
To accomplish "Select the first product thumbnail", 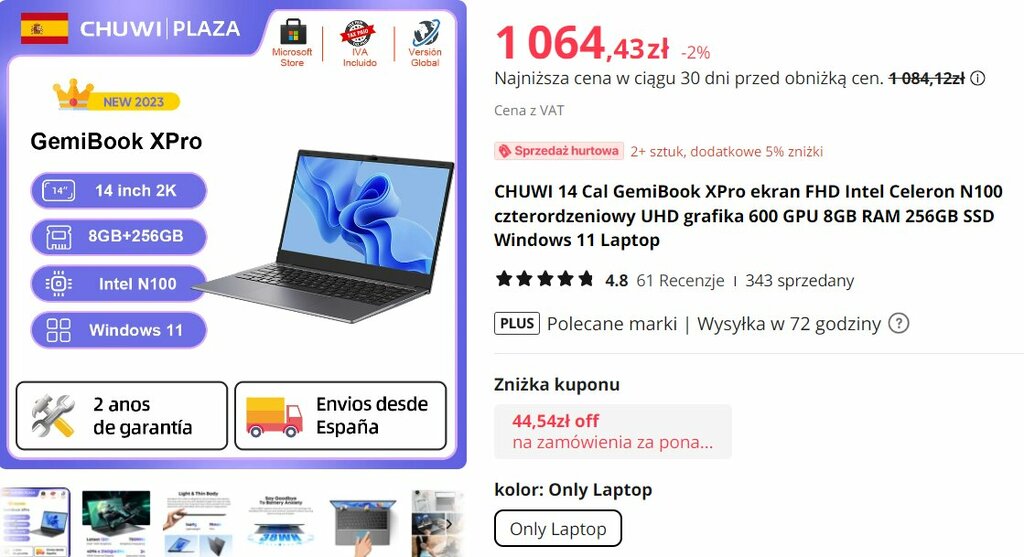I will tap(35, 522).
